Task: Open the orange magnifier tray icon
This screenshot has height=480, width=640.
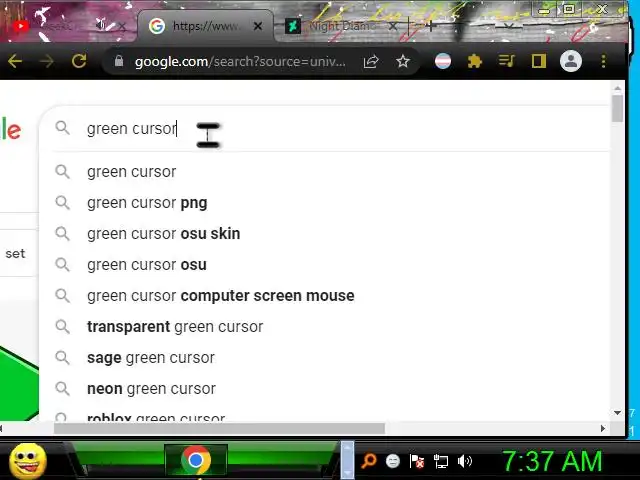Action: (x=369, y=461)
